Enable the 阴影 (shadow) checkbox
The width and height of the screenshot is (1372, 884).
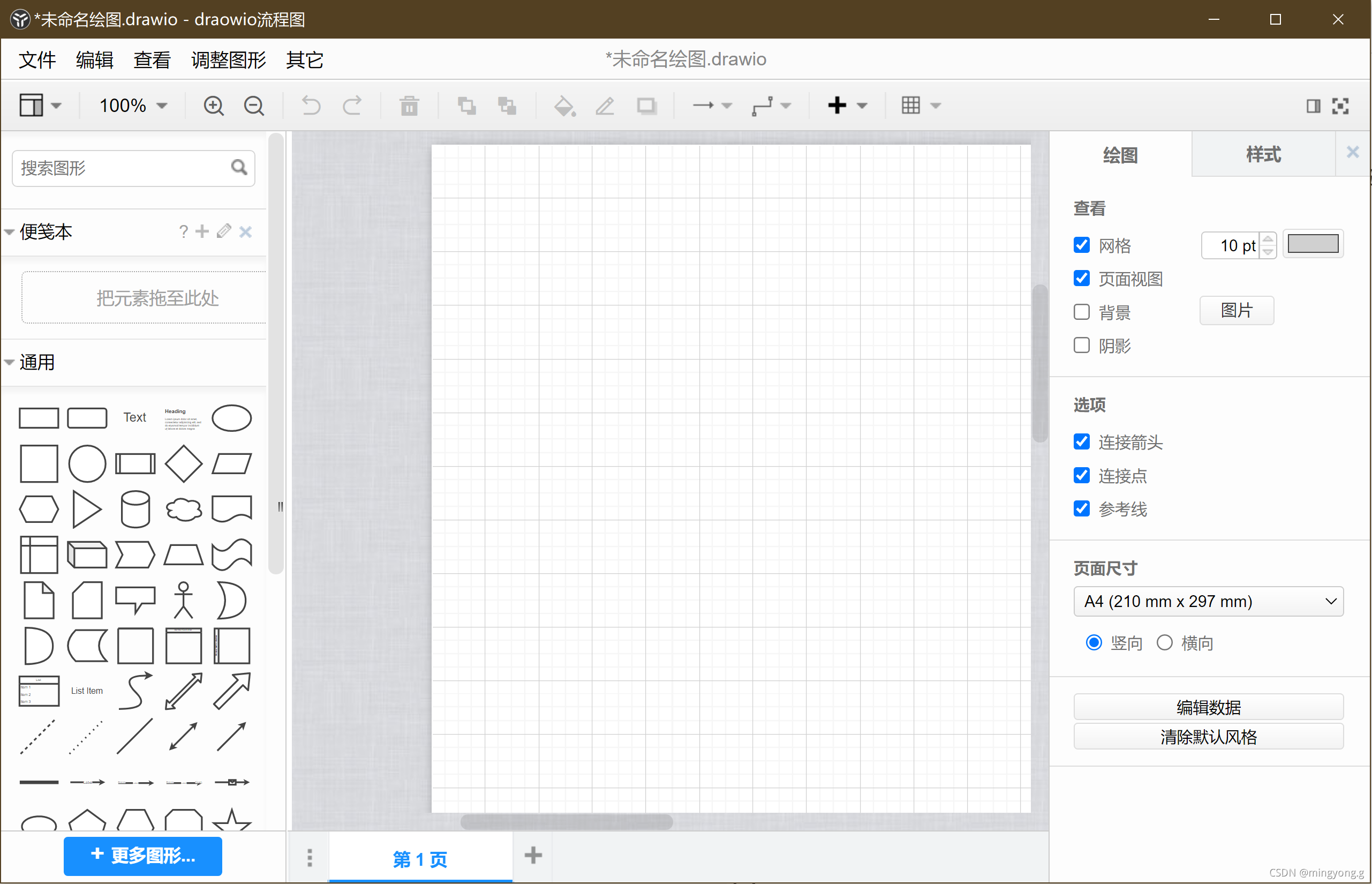(1081, 345)
